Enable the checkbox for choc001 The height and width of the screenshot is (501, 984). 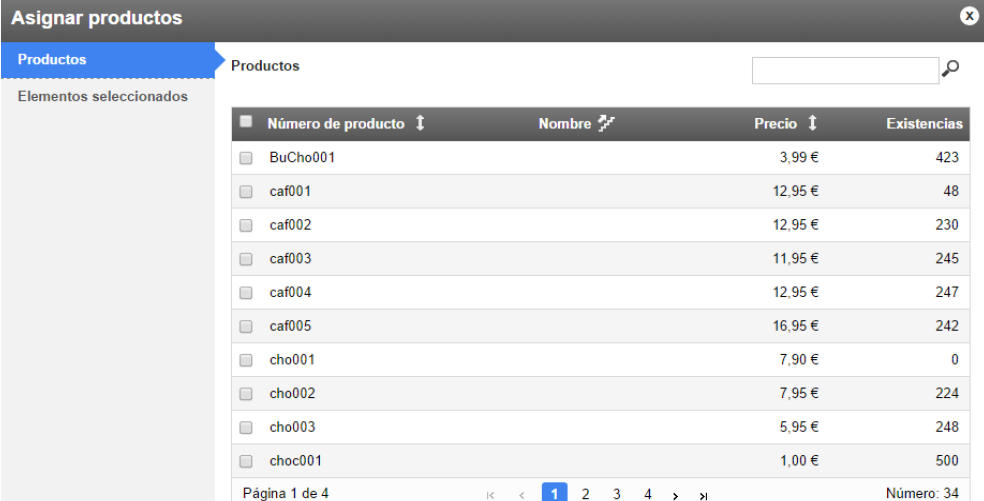coord(246,461)
